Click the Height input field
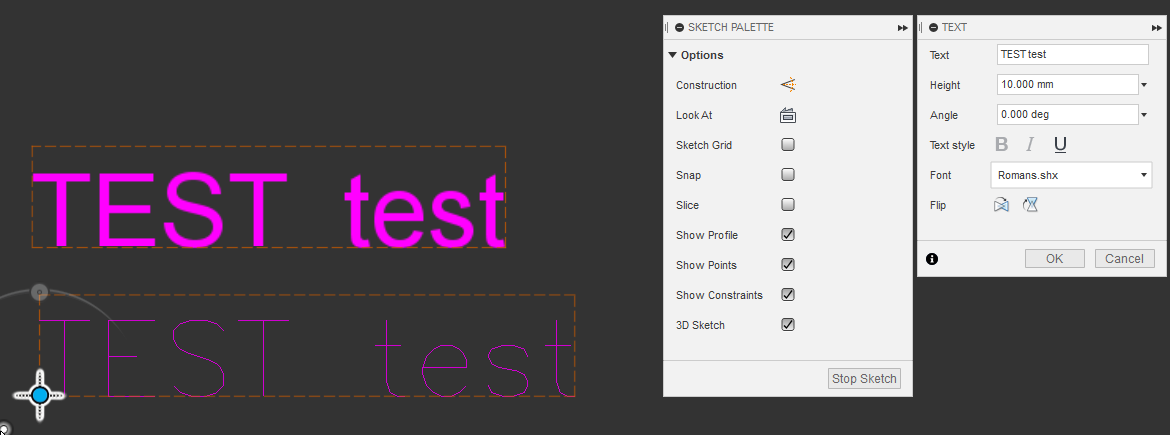 [x=1067, y=85]
